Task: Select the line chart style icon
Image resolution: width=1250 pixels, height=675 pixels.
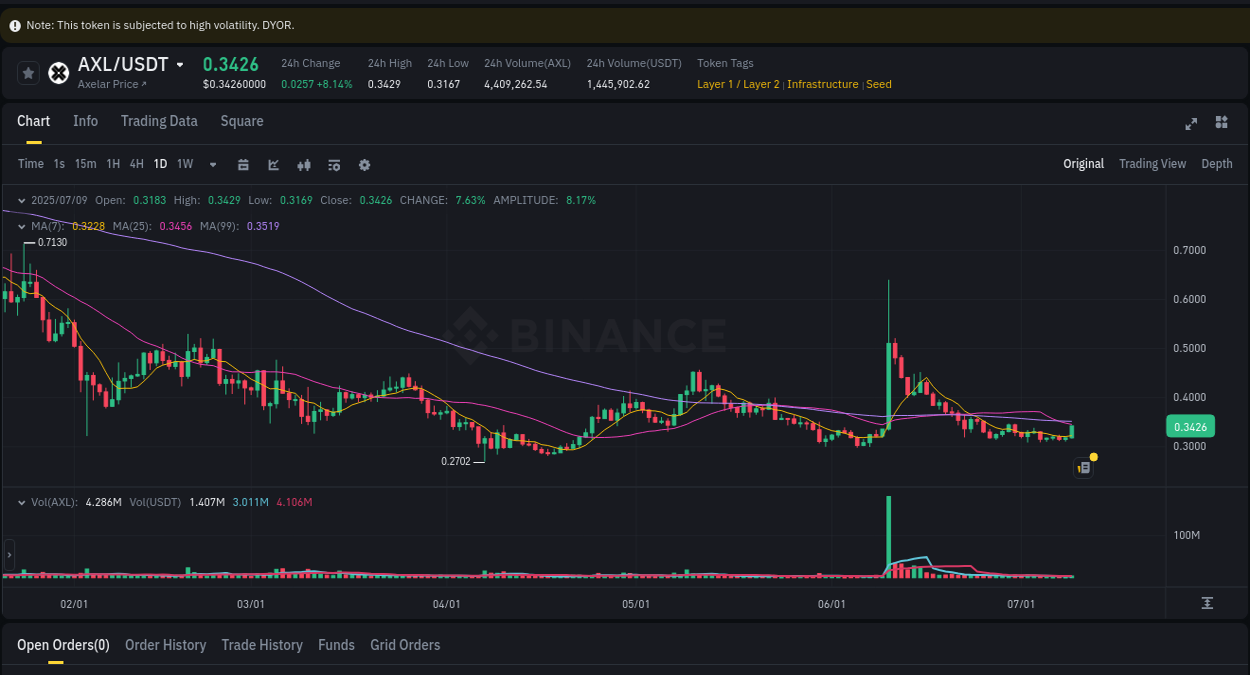Action: click(273, 164)
